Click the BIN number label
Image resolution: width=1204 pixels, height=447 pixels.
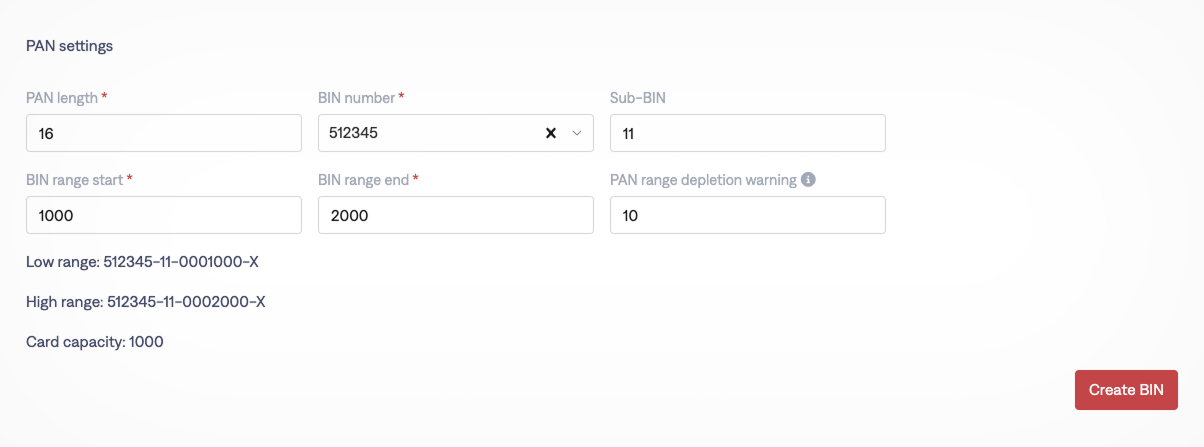click(x=356, y=98)
